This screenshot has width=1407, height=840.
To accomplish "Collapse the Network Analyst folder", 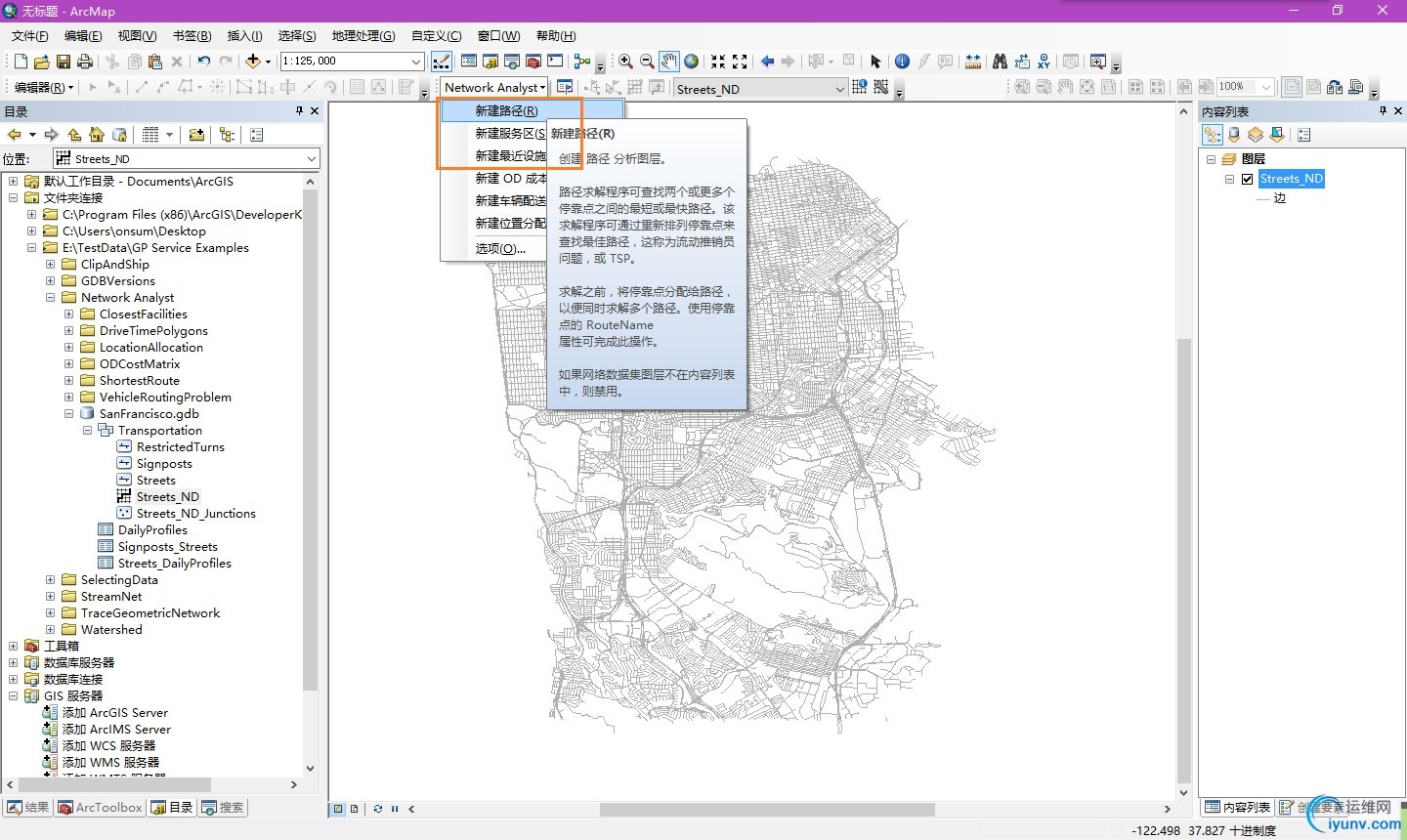I will coord(51,297).
